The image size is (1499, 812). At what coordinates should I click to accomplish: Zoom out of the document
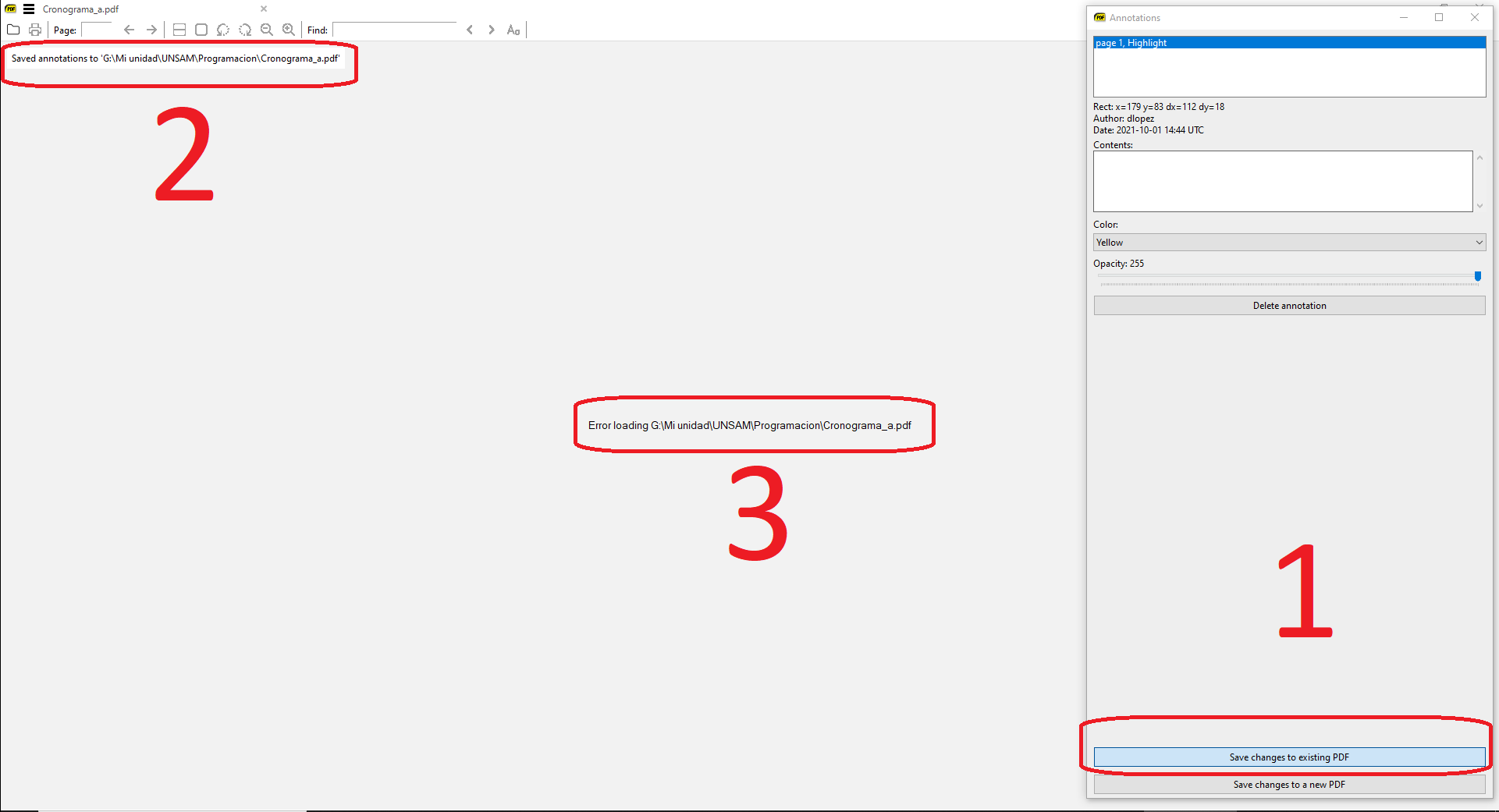(267, 30)
